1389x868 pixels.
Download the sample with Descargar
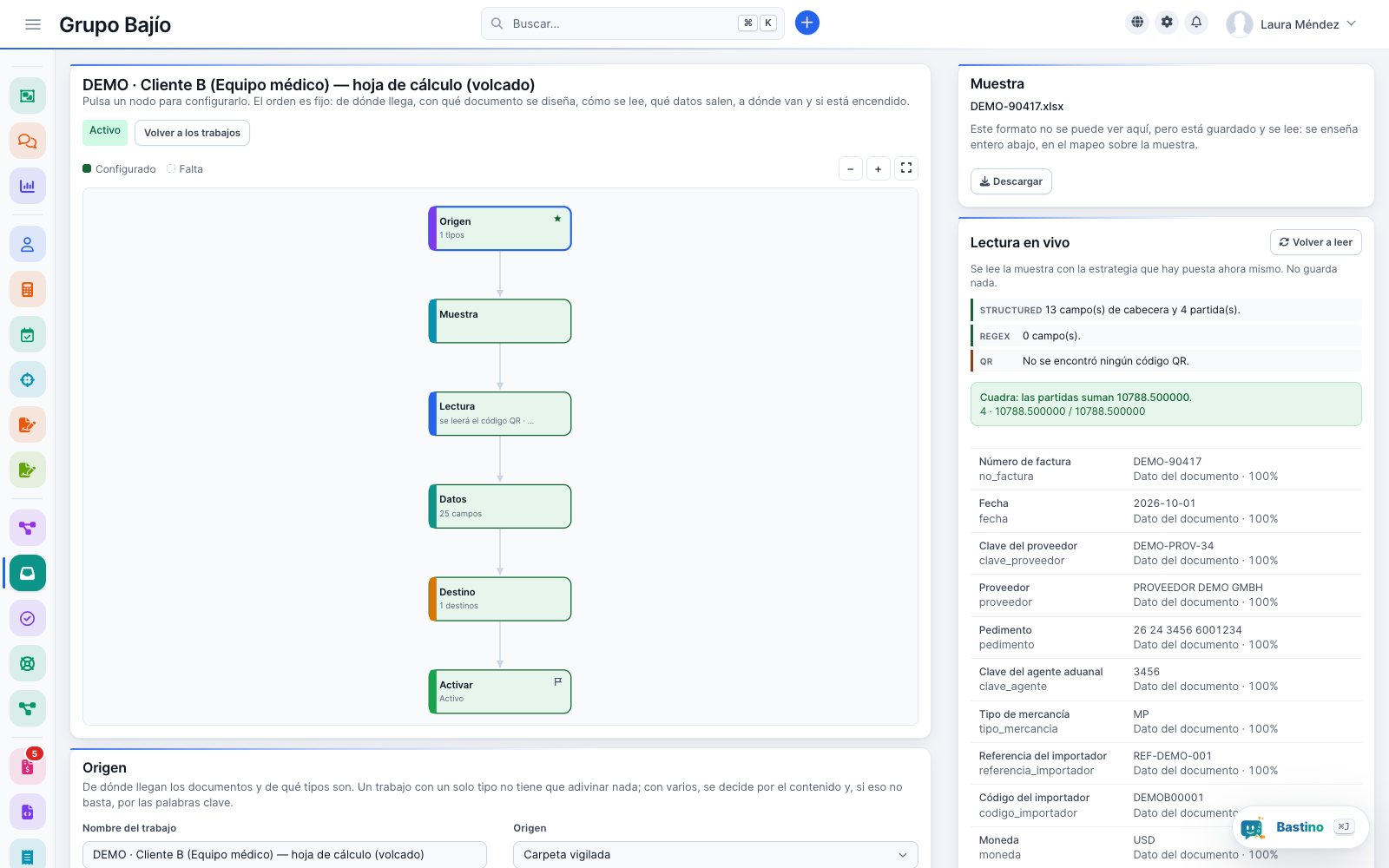click(1010, 181)
